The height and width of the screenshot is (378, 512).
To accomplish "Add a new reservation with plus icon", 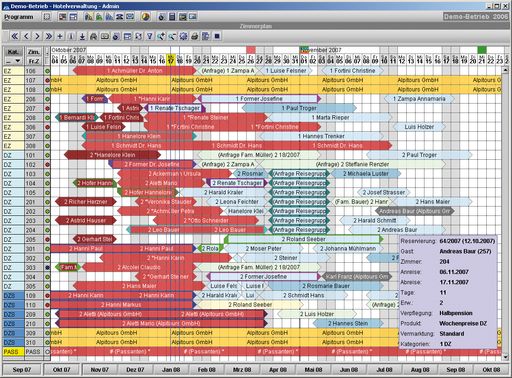I will (x=60, y=36).
